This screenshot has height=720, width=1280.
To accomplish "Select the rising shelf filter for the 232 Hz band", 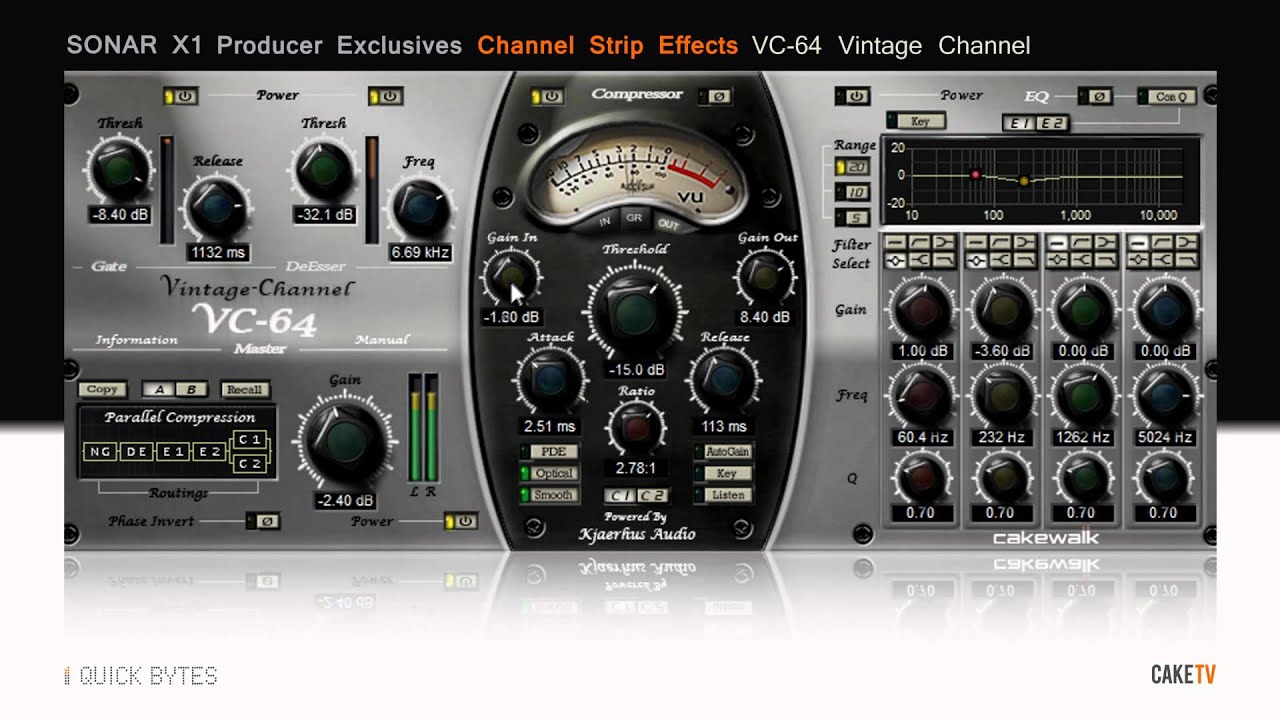I will point(1000,242).
